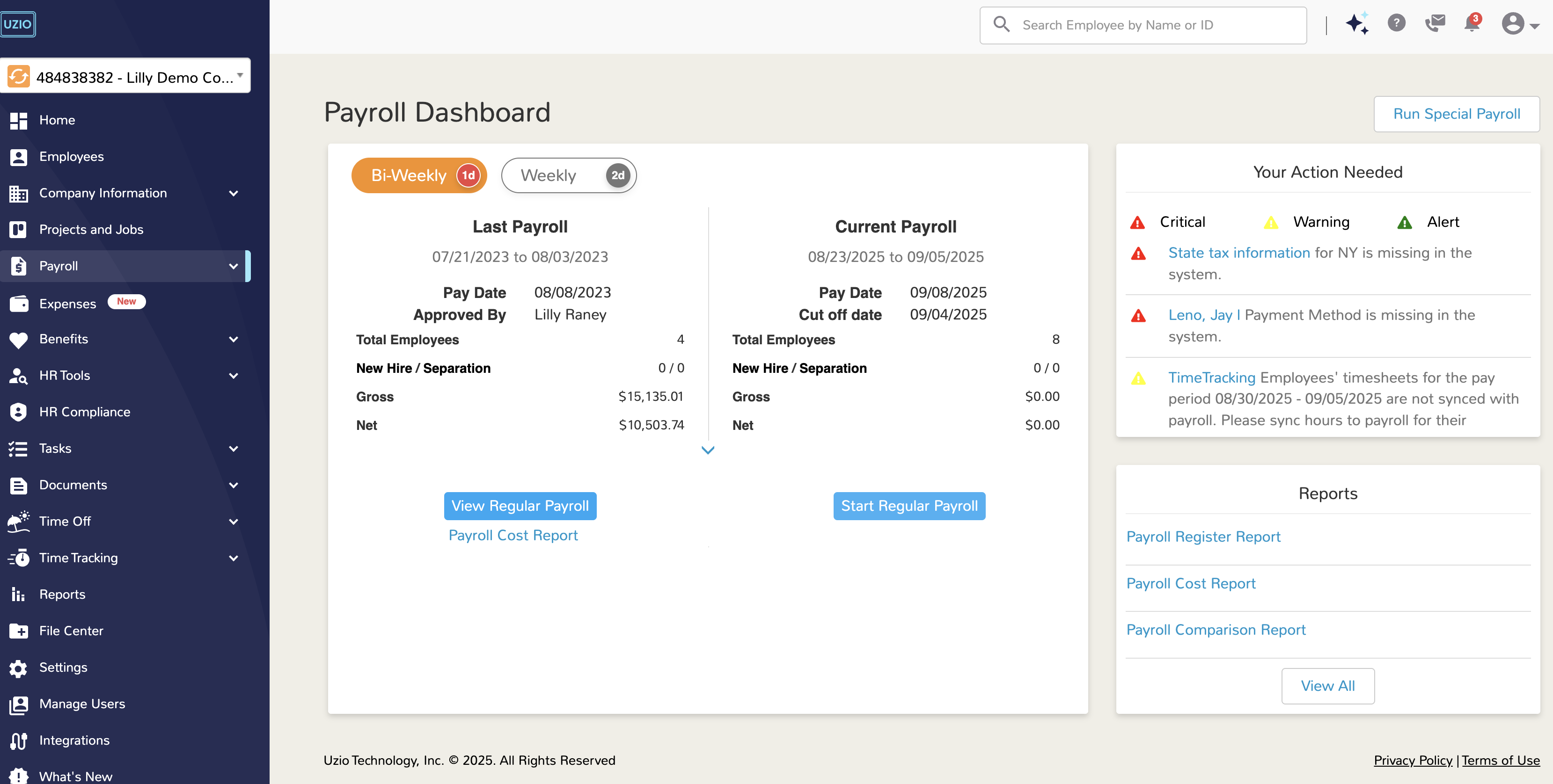The image size is (1553, 784).
Task: Open Employees in the sidebar
Action: pyautogui.click(x=71, y=157)
